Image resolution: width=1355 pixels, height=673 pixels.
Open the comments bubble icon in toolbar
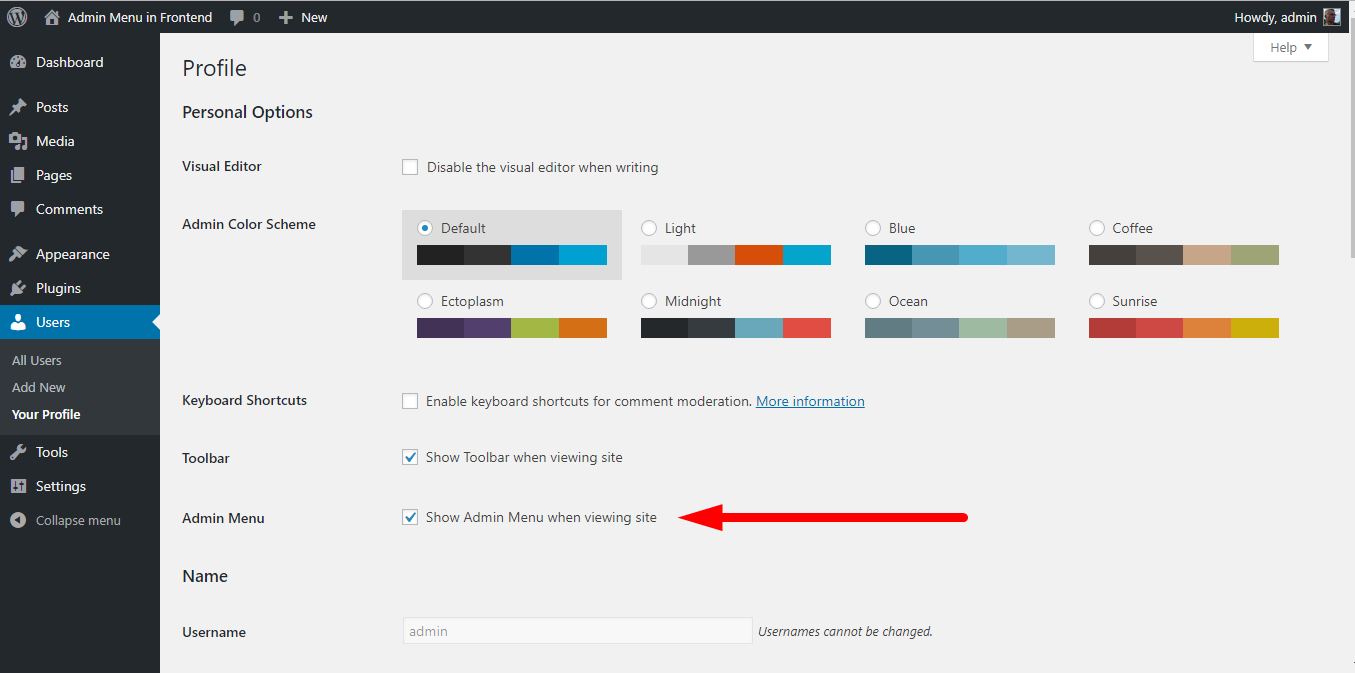point(237,18)
